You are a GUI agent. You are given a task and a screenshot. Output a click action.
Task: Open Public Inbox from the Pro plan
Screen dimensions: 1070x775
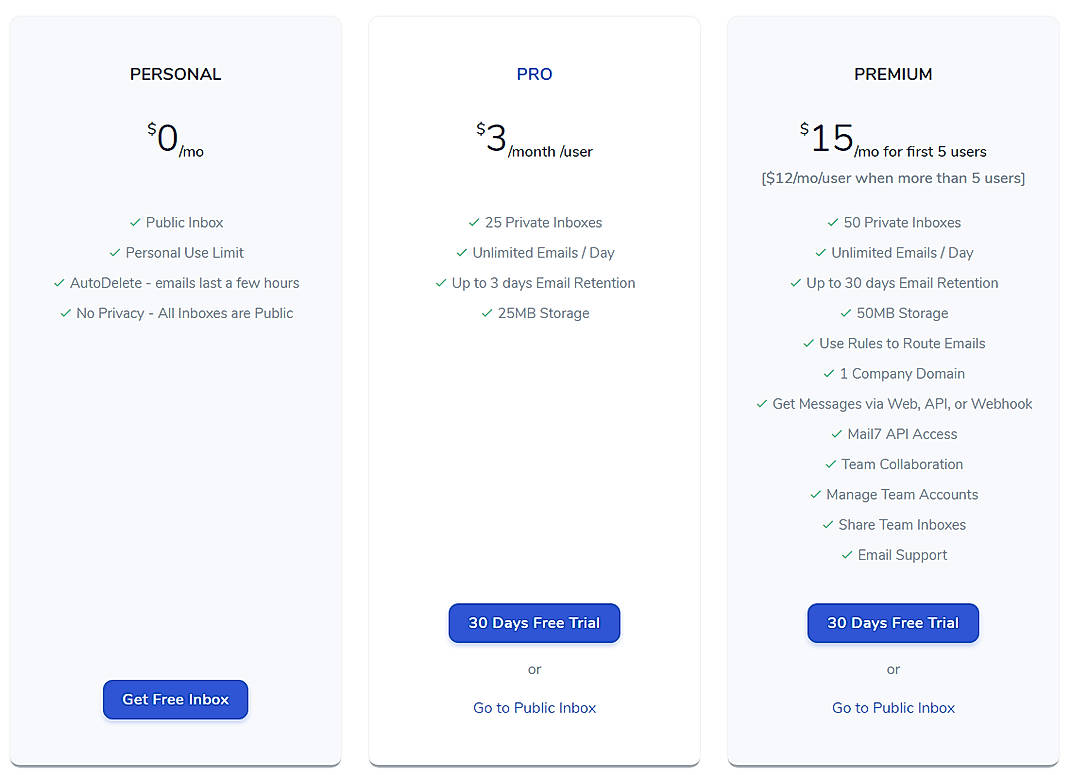click(x=534, y=707)
